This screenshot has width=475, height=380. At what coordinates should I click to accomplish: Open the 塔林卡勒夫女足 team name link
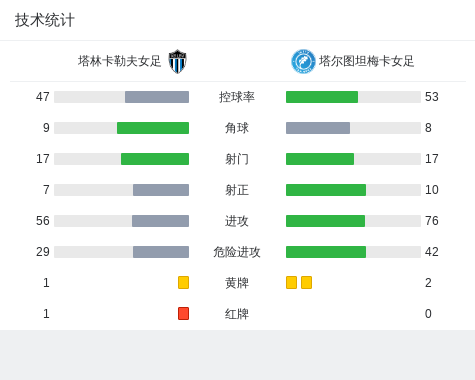[120, 61]
